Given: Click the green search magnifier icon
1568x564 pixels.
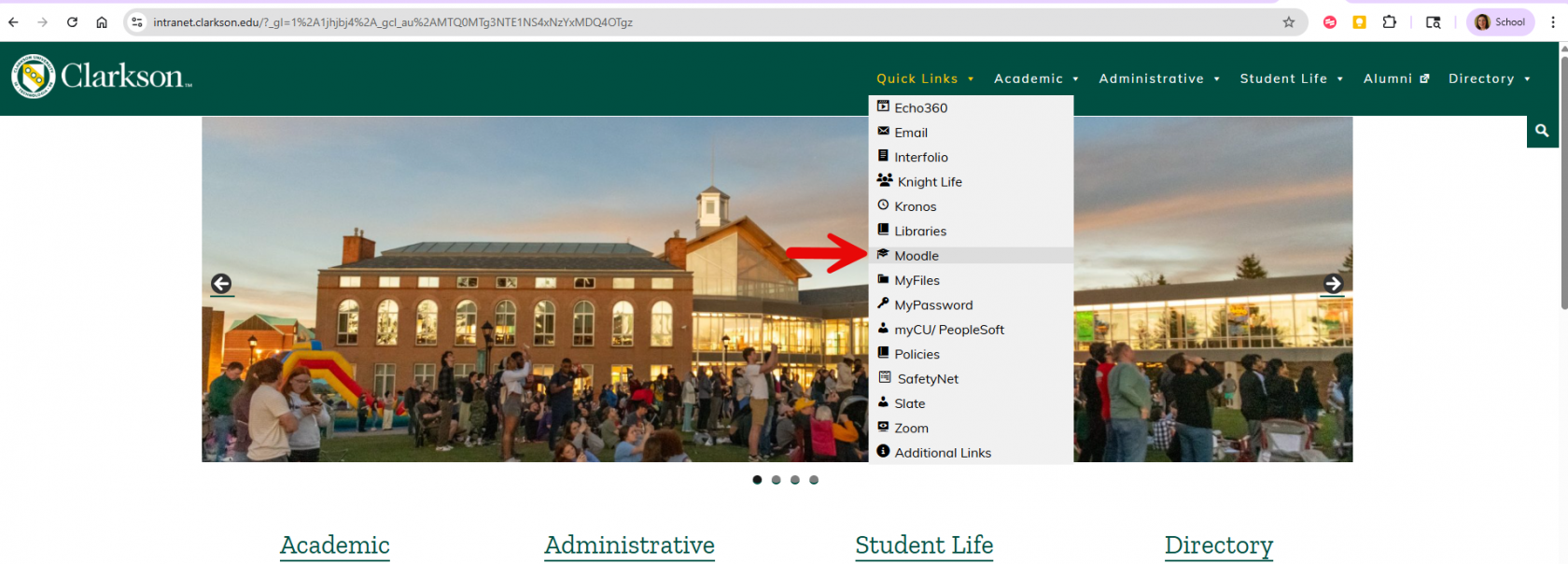Looking at the screenshot, I should [1542, 132].
